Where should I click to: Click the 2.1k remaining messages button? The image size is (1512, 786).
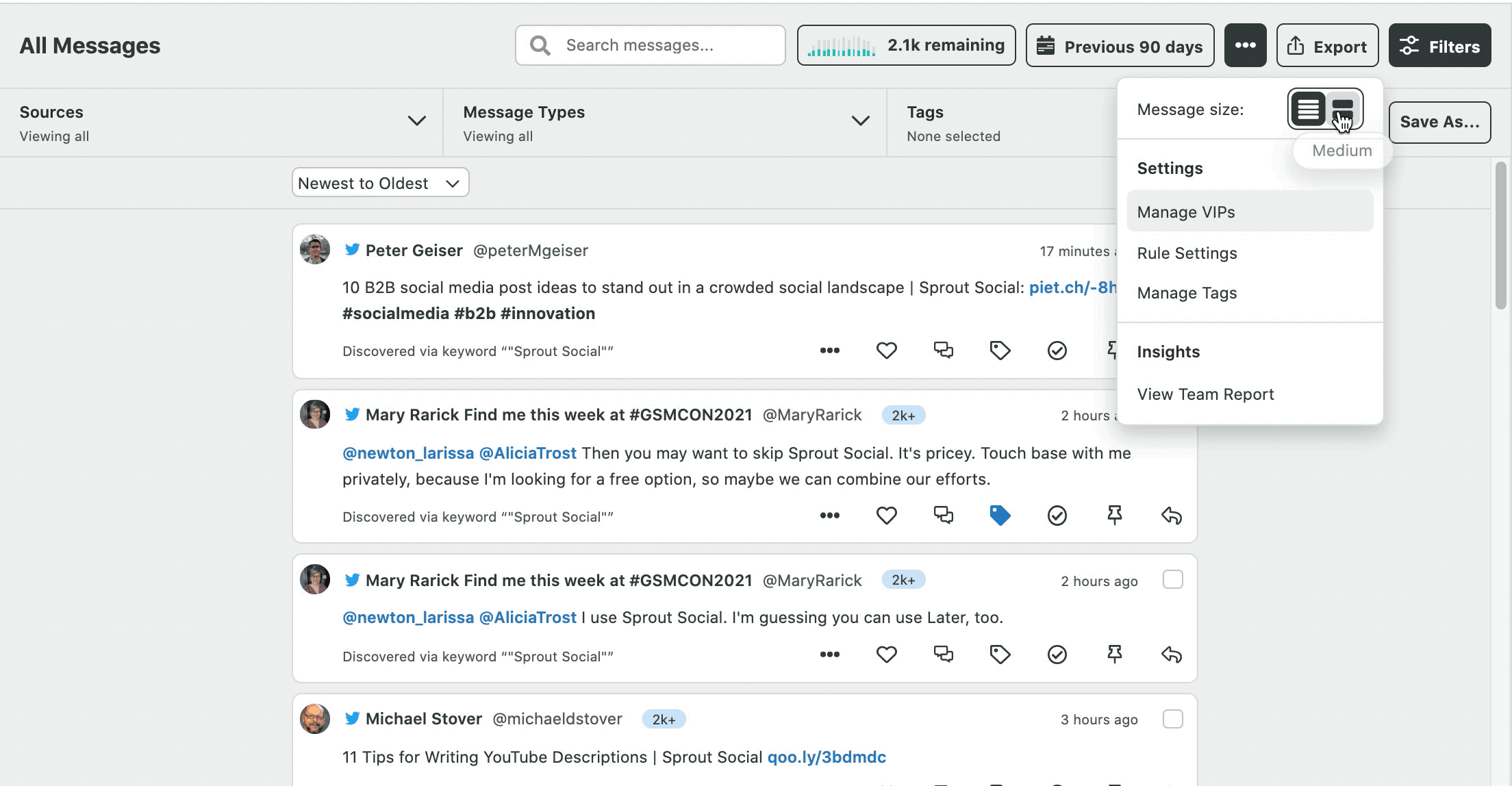click(906, 45)
